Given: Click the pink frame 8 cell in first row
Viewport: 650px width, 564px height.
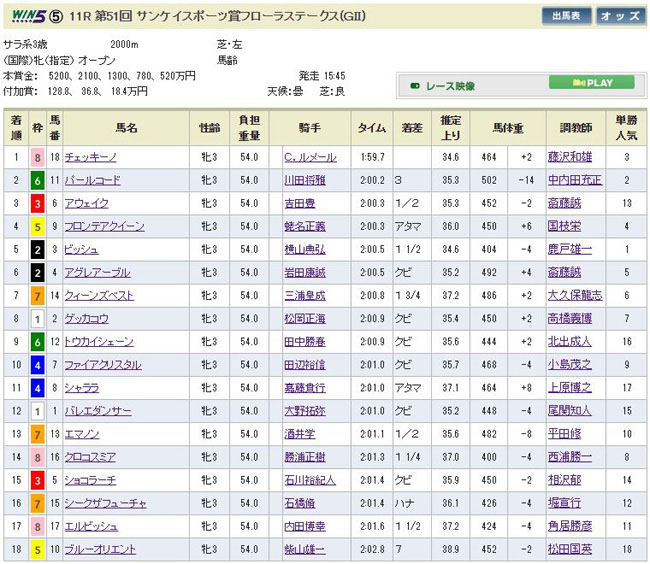Looking at the screenshot, I should [36, 157].
